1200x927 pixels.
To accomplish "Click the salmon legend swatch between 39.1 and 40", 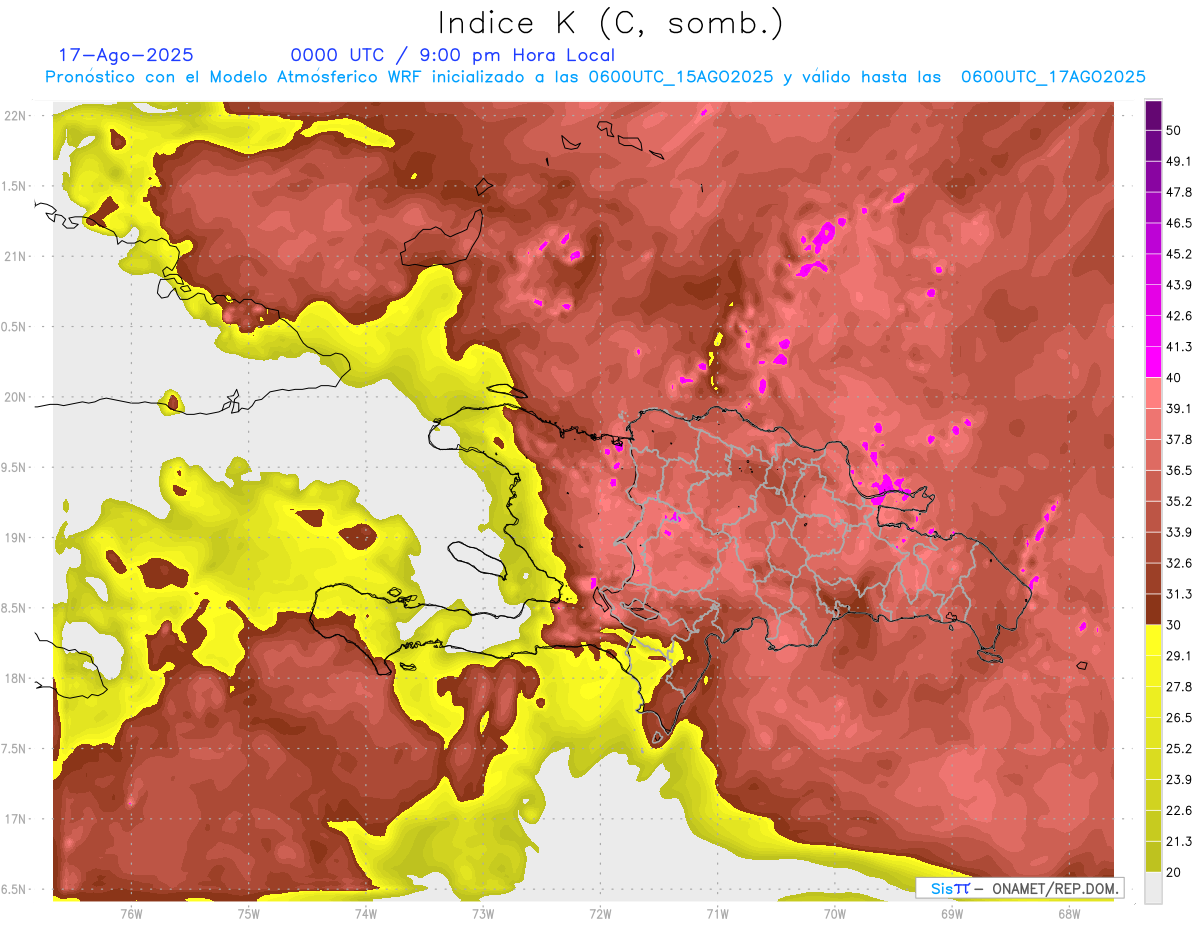I will click(1153, 393).
